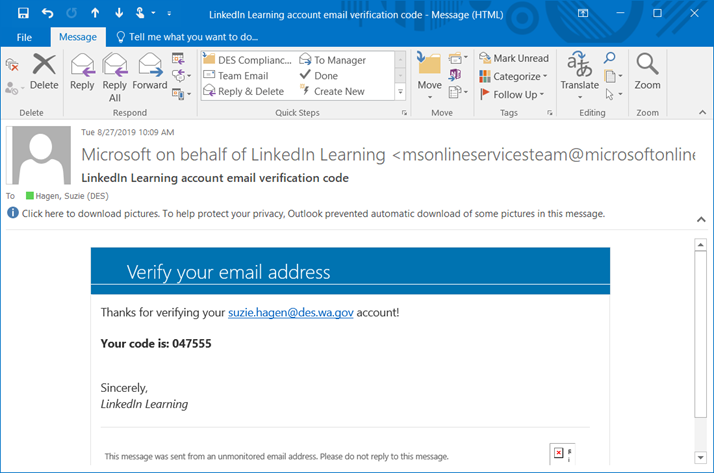Open the Rules dropdown icon
This screenshot has height=473, width=714.
(x=458, y=58)
